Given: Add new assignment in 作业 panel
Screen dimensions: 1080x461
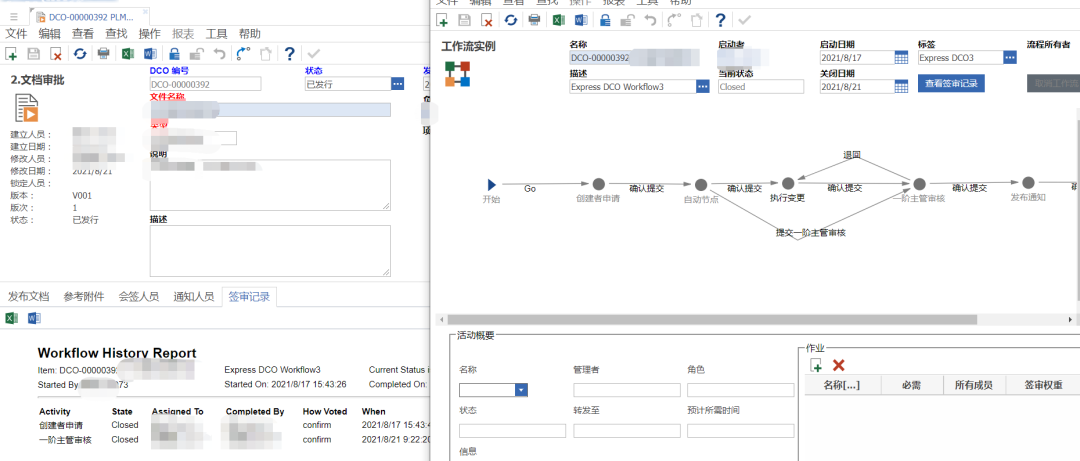Looking at the screenshot, I should click(x=816, y=365).
